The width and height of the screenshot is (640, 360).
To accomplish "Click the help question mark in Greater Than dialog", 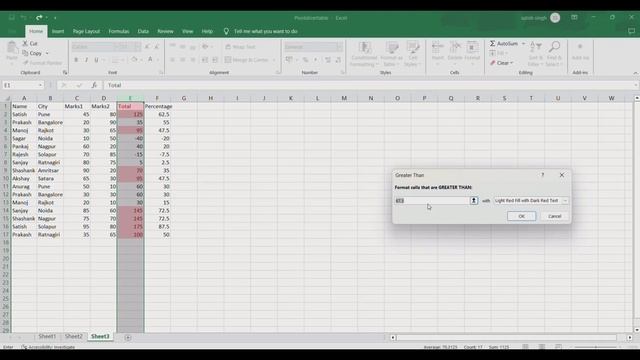I will tap(542, 175).
